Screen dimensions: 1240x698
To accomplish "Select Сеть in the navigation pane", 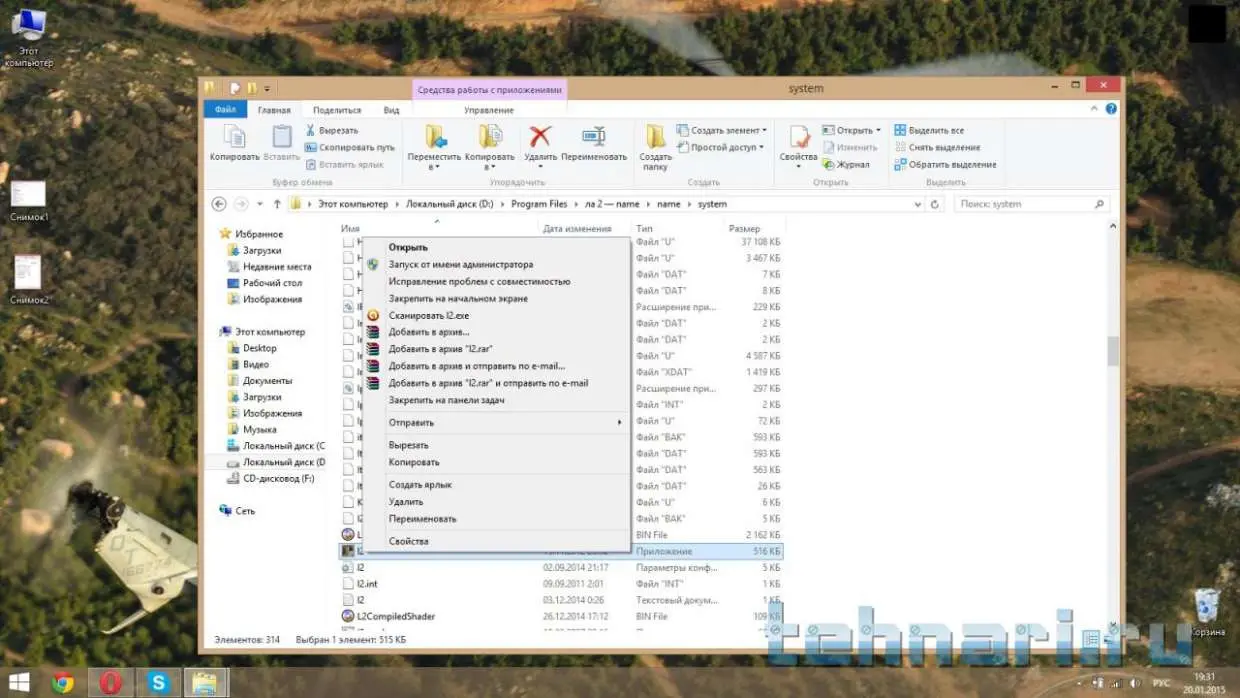I will [x=237, y=511].
